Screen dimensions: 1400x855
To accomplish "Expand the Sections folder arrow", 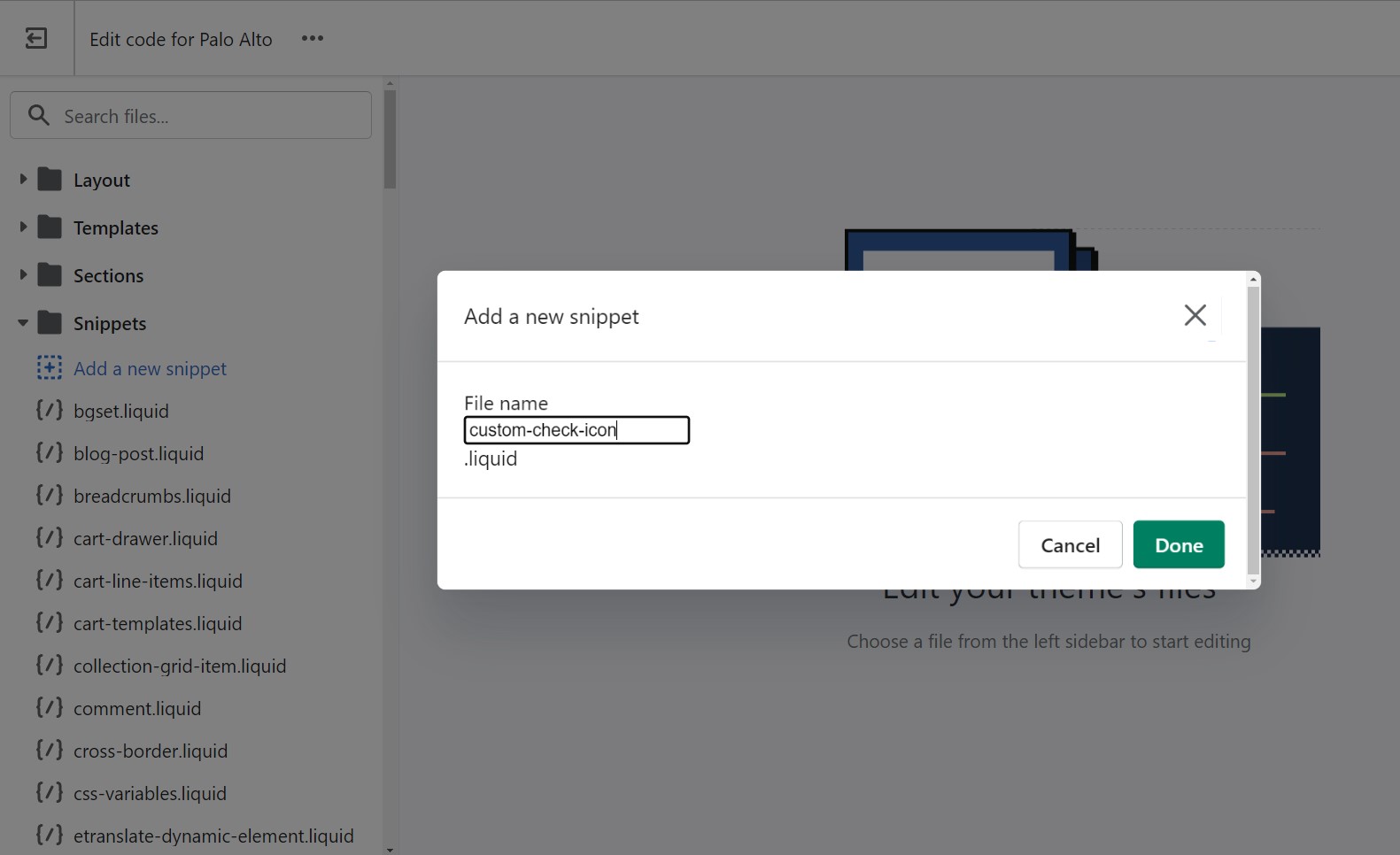I will pyautogui.click(x=23, y=275).
